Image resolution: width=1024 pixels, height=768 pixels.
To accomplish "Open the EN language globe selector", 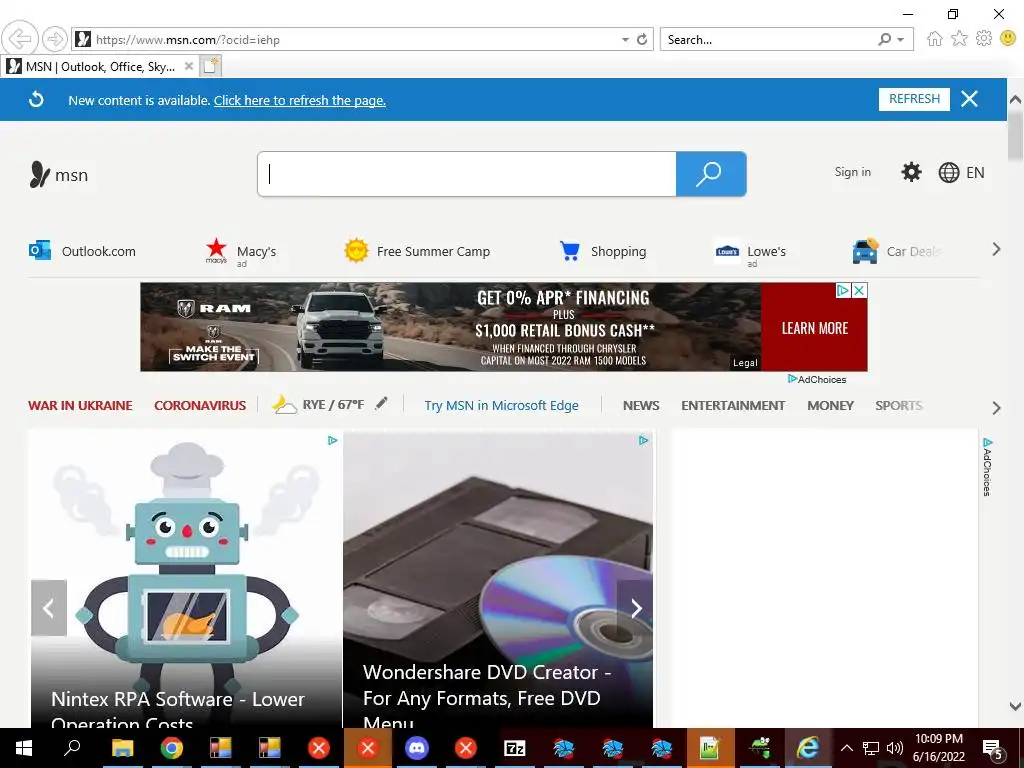I will [x=961, y=172].
